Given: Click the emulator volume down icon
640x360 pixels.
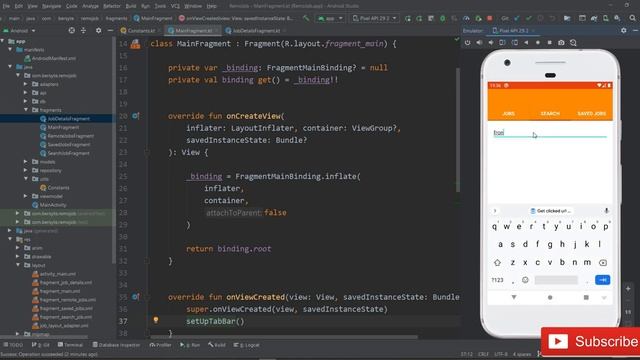Looking at the screenshot, I should tap(491, 42).
